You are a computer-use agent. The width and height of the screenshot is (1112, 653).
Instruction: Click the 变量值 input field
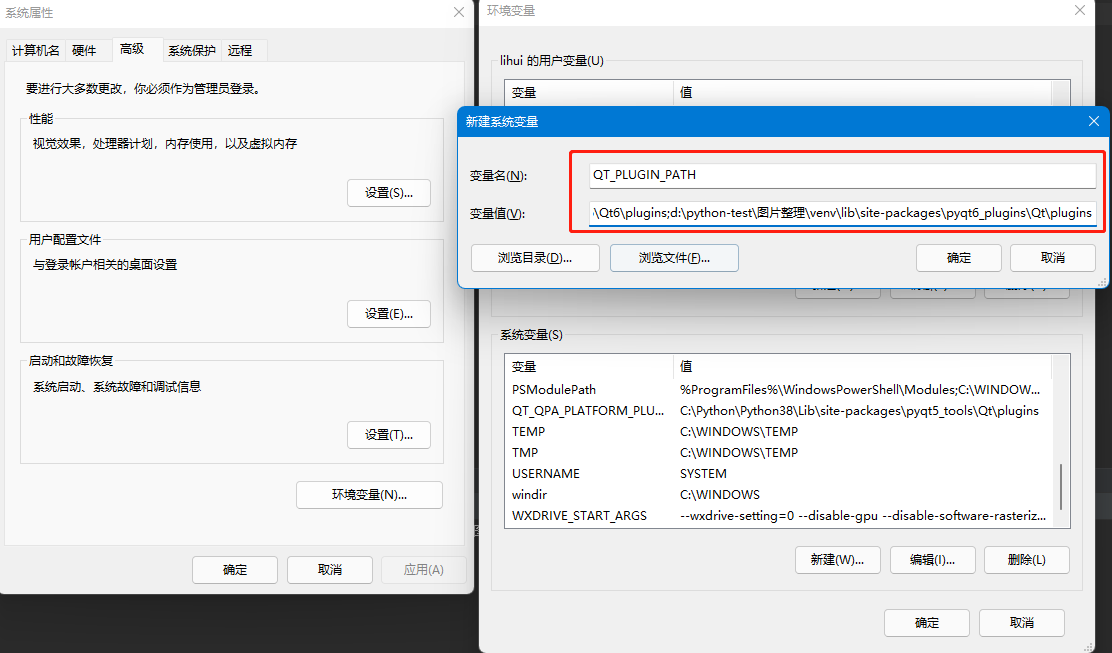coord(840,212)
